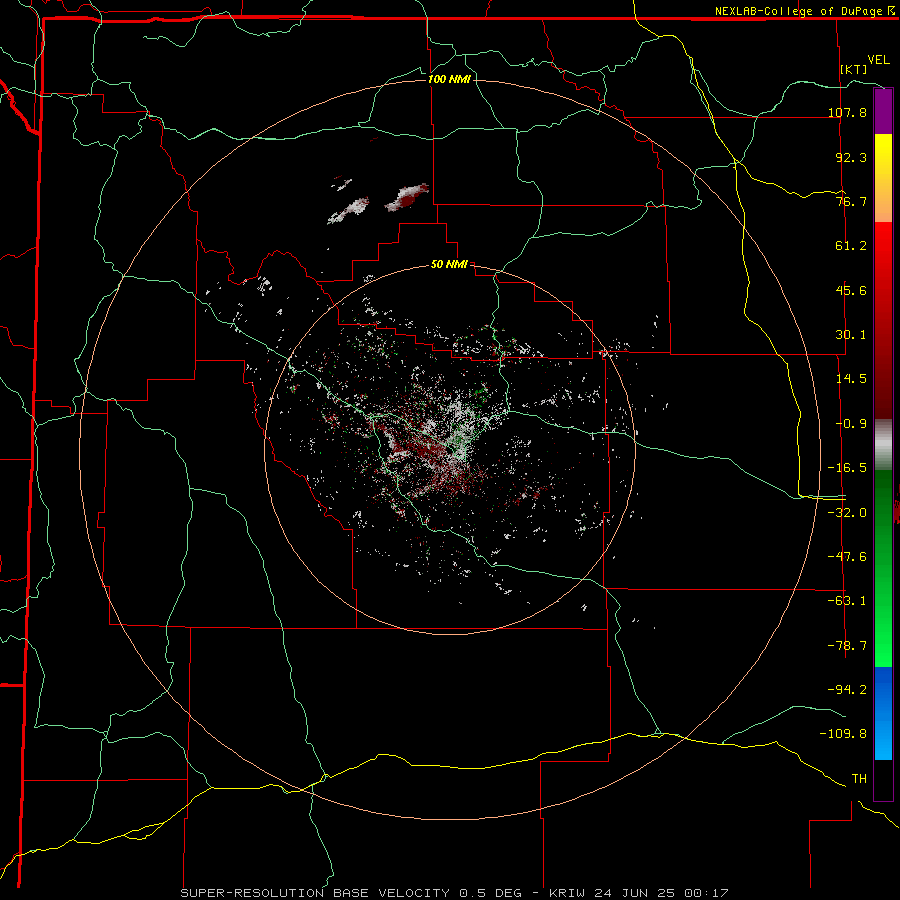This screenshot has width=900, height=900.
Task: Click the TH legend label
Action: [859, 779]
